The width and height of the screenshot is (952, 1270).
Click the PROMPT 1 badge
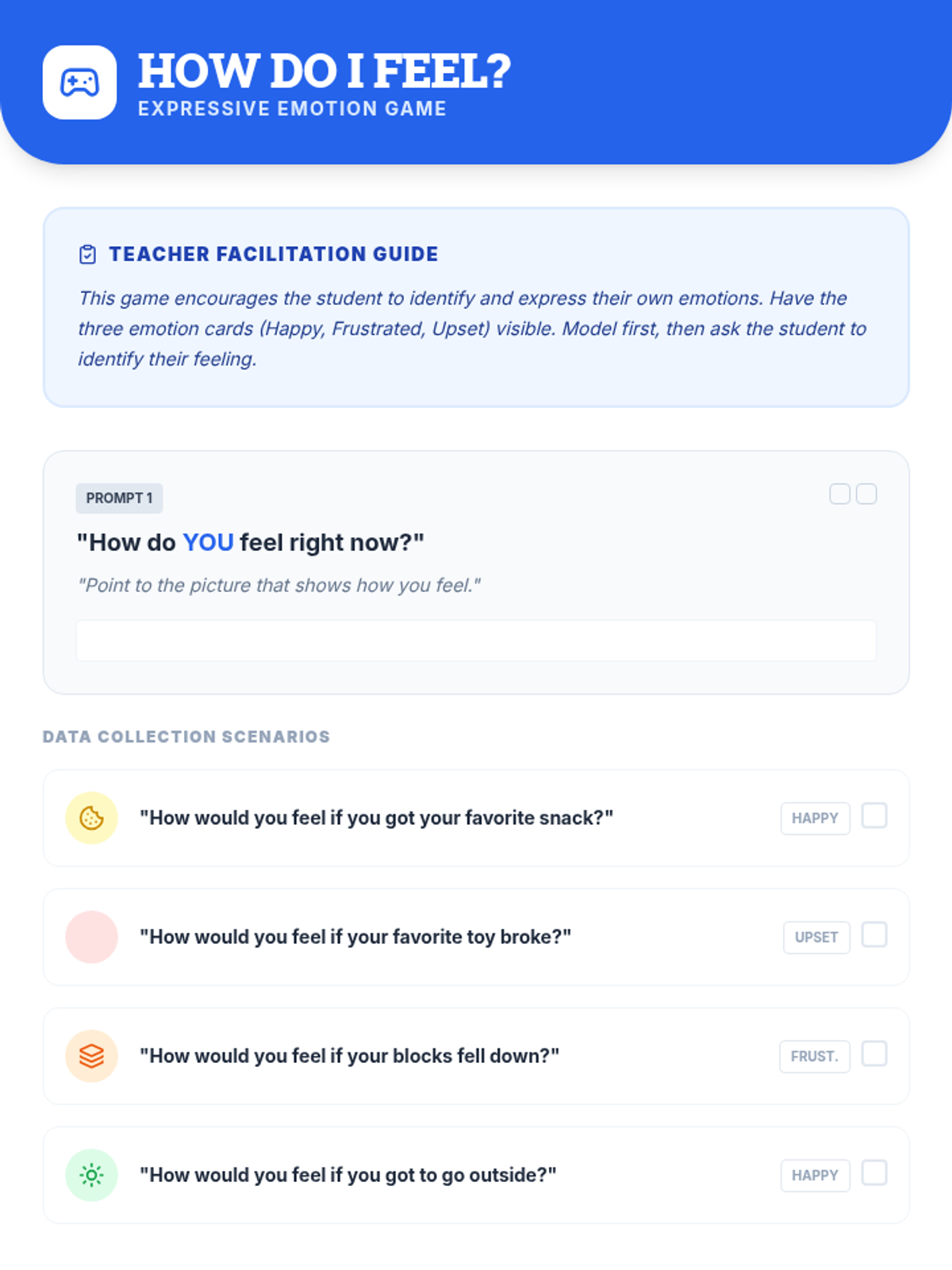click(119, 498)
